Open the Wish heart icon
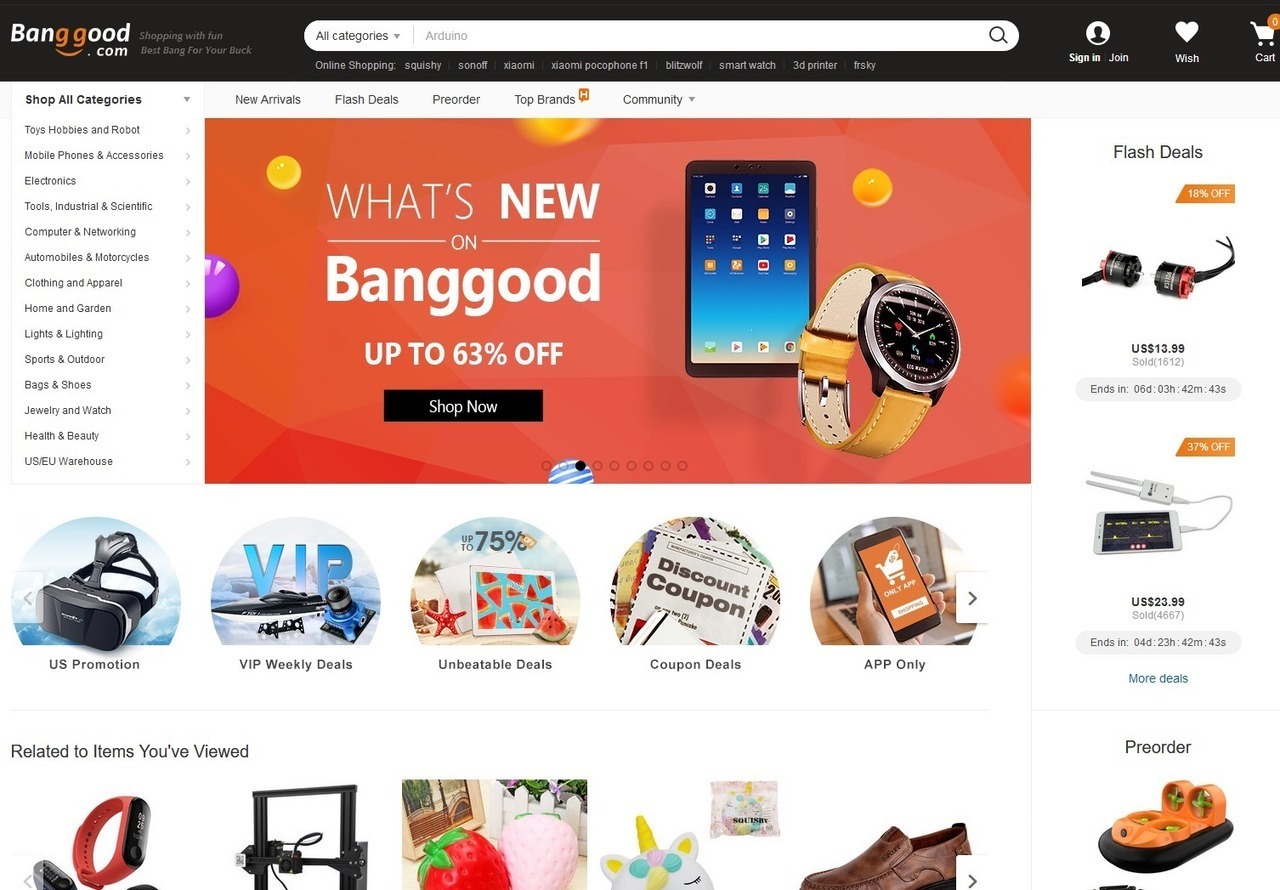The image size is (1280, 890). tap(1187, 33)
